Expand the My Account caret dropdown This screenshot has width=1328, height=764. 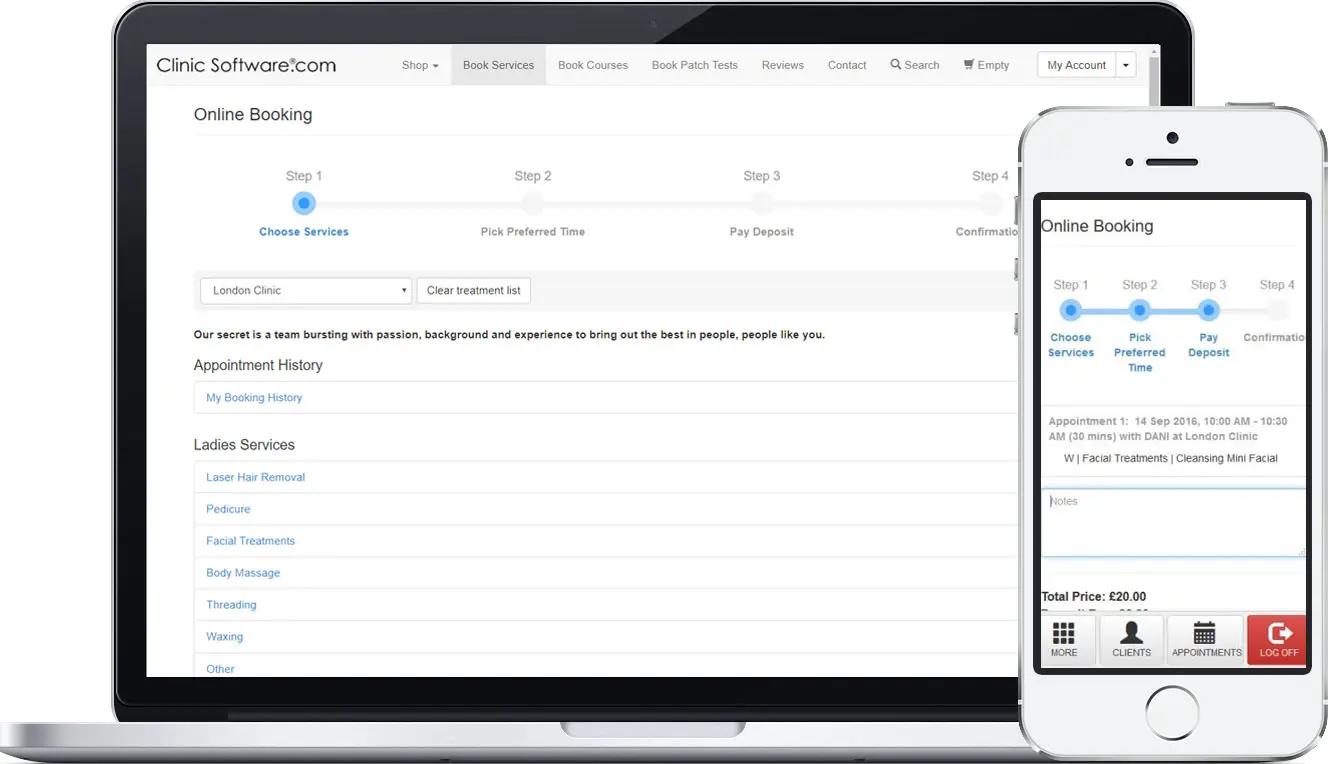click(1126, 65)
